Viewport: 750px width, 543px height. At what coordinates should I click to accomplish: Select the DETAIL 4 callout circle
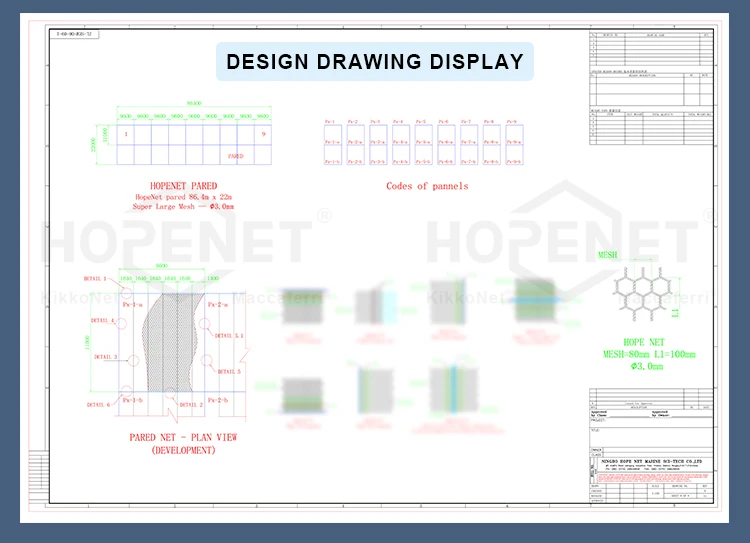[x=123, y=322]
